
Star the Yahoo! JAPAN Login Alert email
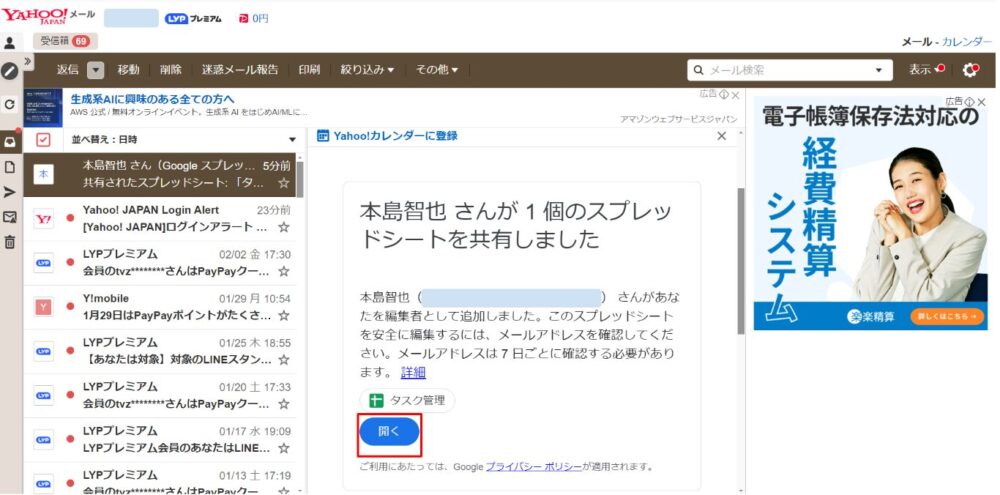pos(284,227)
